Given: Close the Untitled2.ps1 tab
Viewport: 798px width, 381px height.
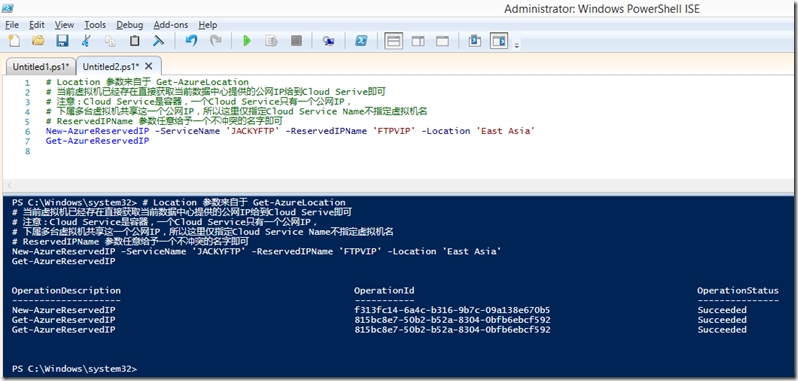Looking at the screenshot, I should click(149, 66).
